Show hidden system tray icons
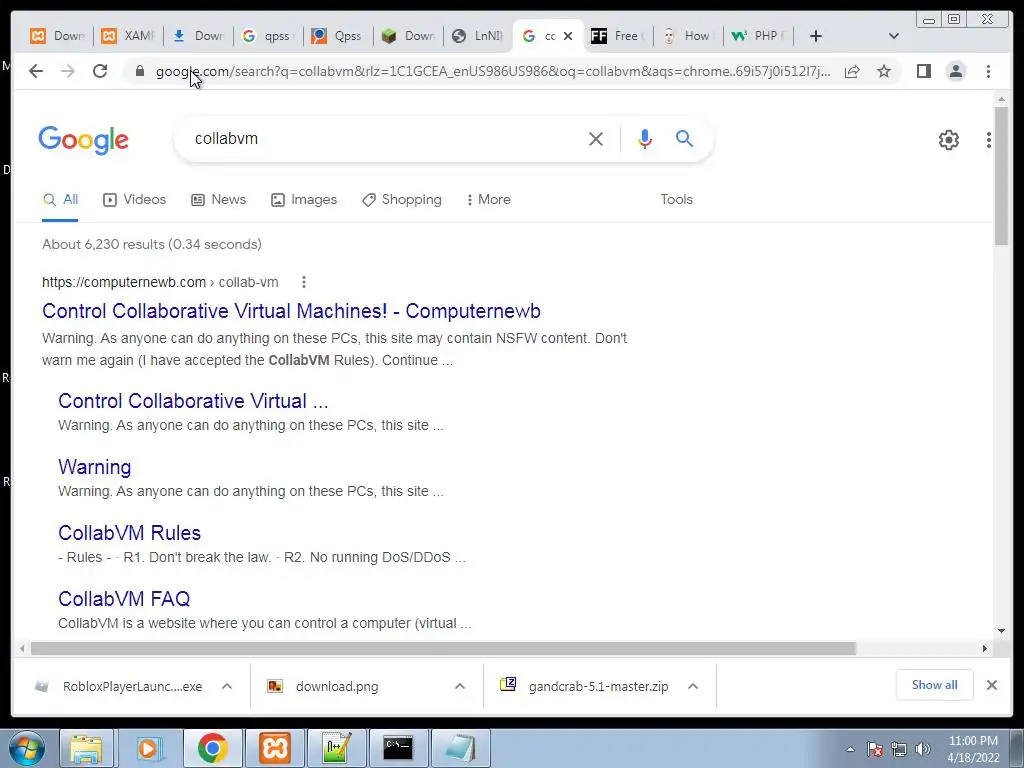The width and height of the screenshot is (1024, 768). pos(850,750)
